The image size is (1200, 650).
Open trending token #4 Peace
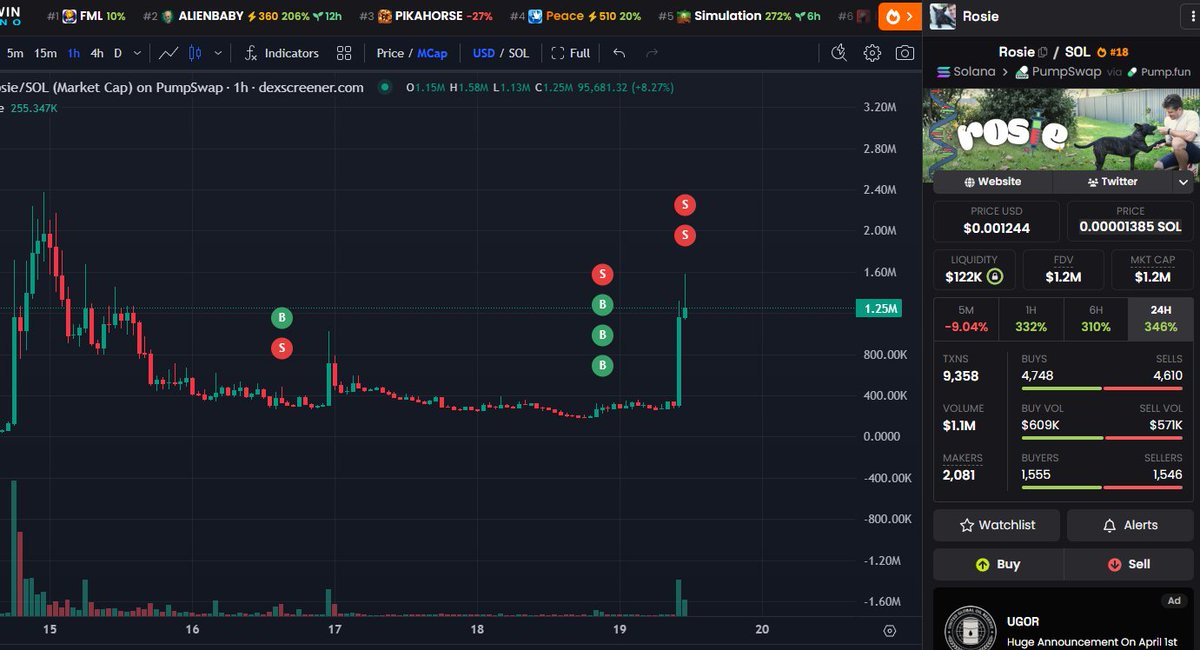[x=575, y=16]
